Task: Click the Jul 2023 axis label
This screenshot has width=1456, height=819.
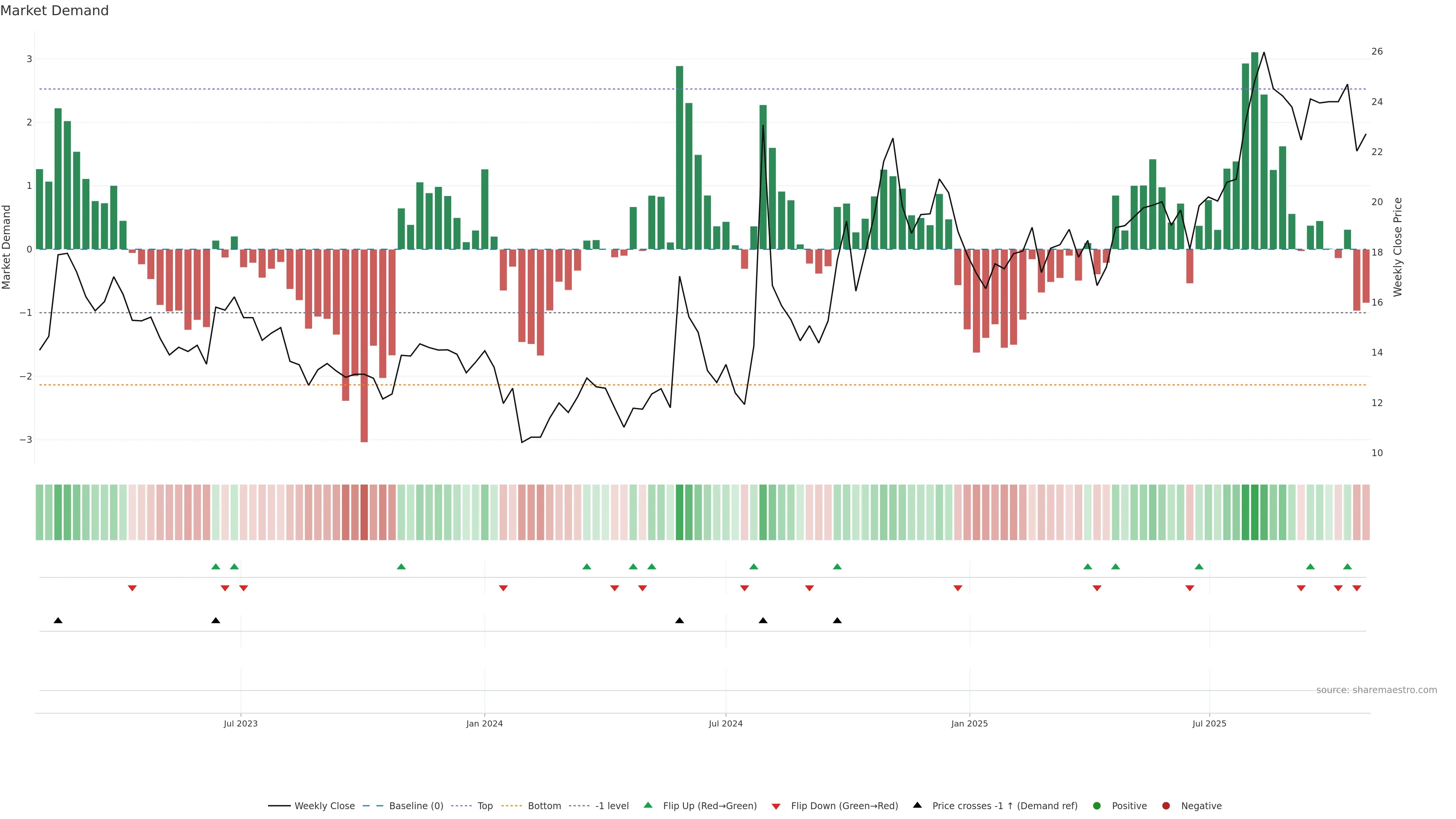Action: (x=240, y=723)
